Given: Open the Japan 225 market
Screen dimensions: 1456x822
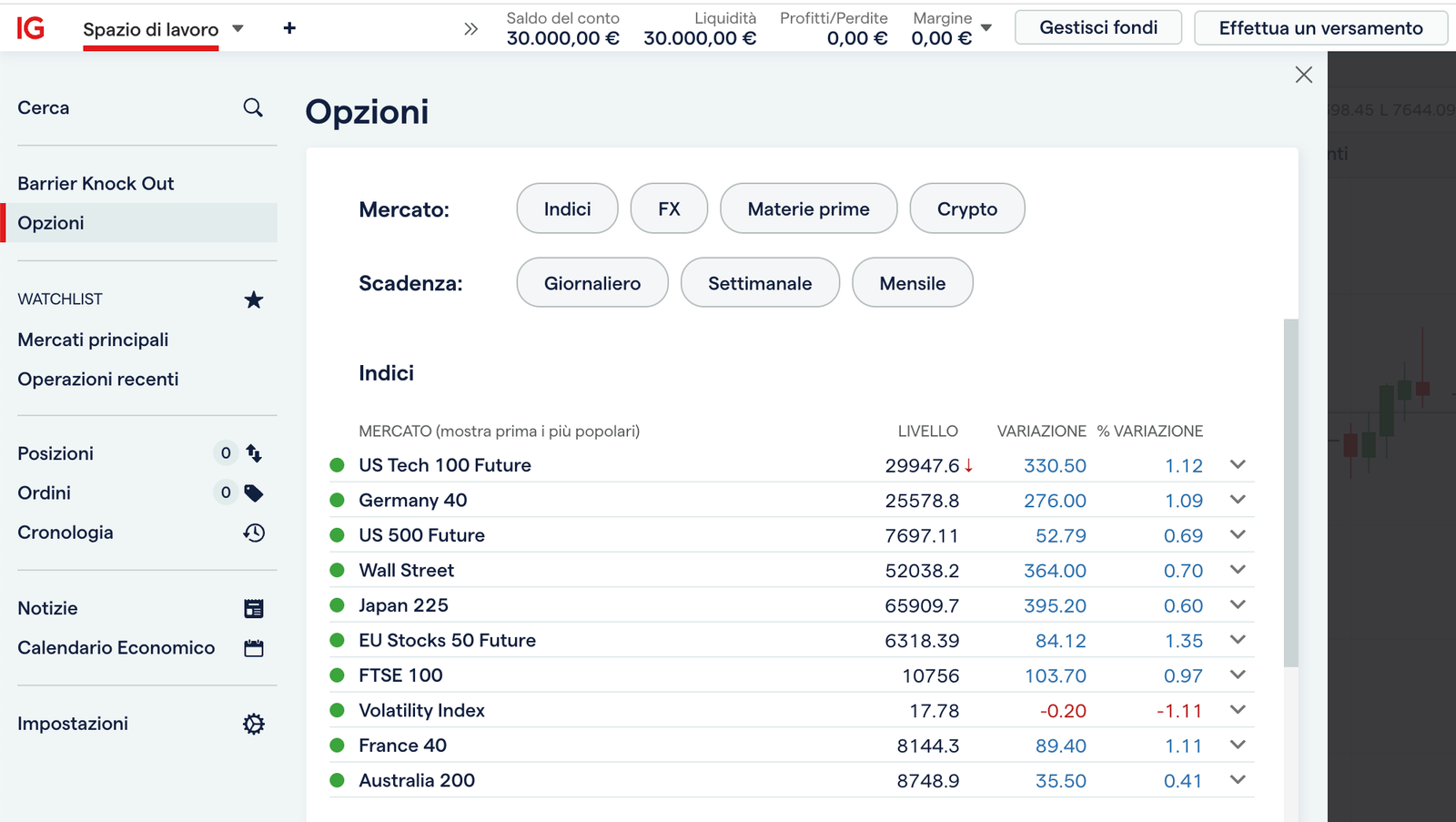Looking at the screenshot, I should coord(403,605).
